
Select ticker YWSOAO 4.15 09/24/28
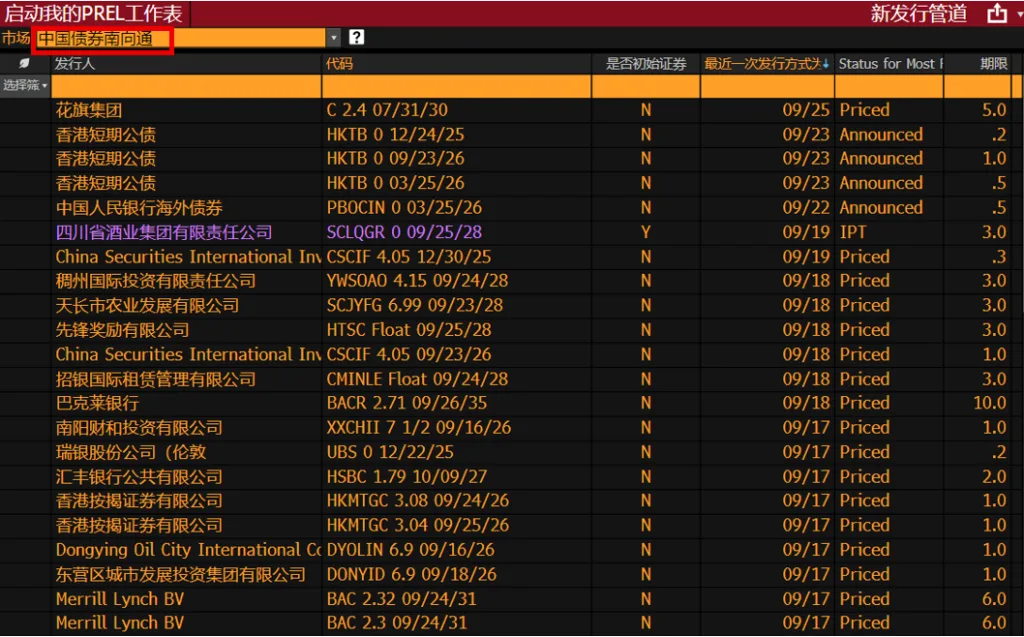click(417, 281)
